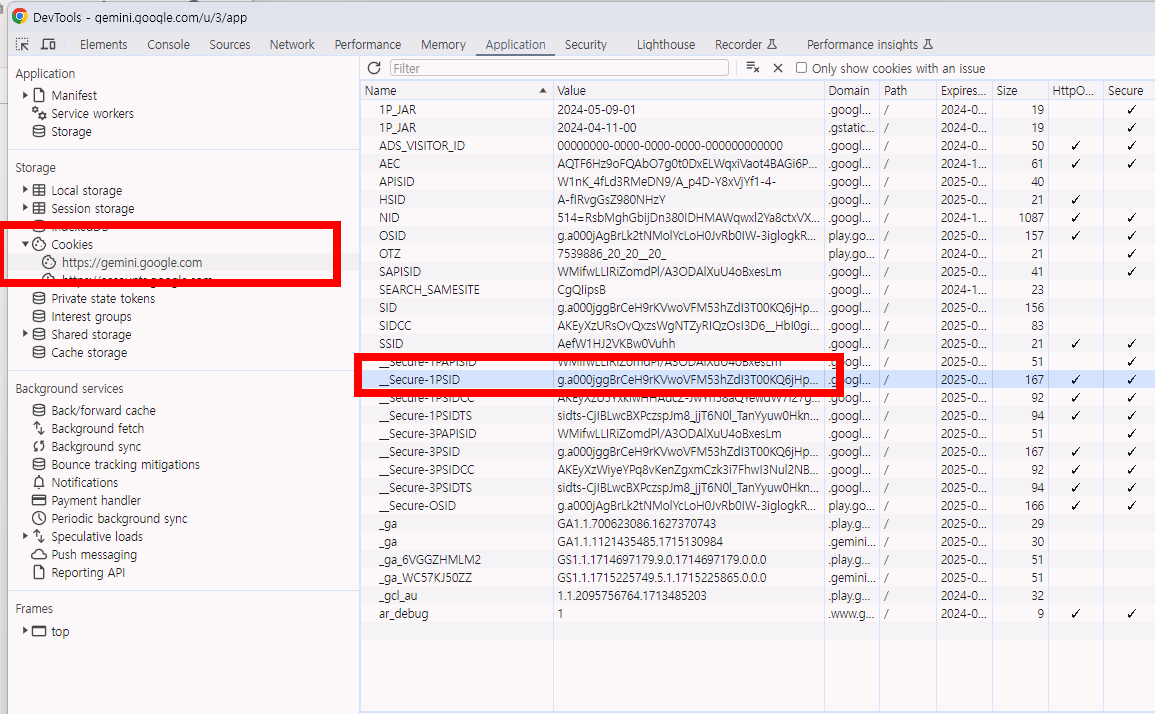Sort cookies by the Name column arrow
The width and height of the screenshot is (1155, 714).
(x=543, y=91)
